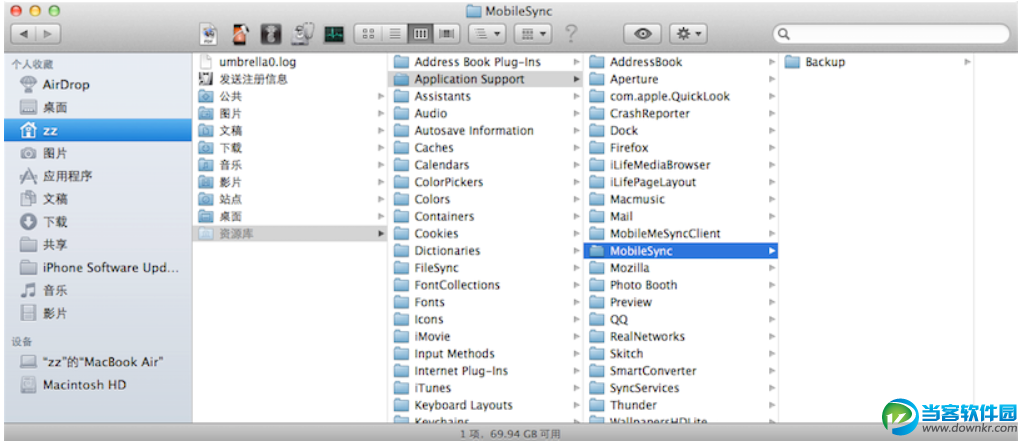Image resolution: width=1018 pixels, height=442 pixels.
Task: Open the arrange-by dropdown in toolbar
Action: coord(487,34)
